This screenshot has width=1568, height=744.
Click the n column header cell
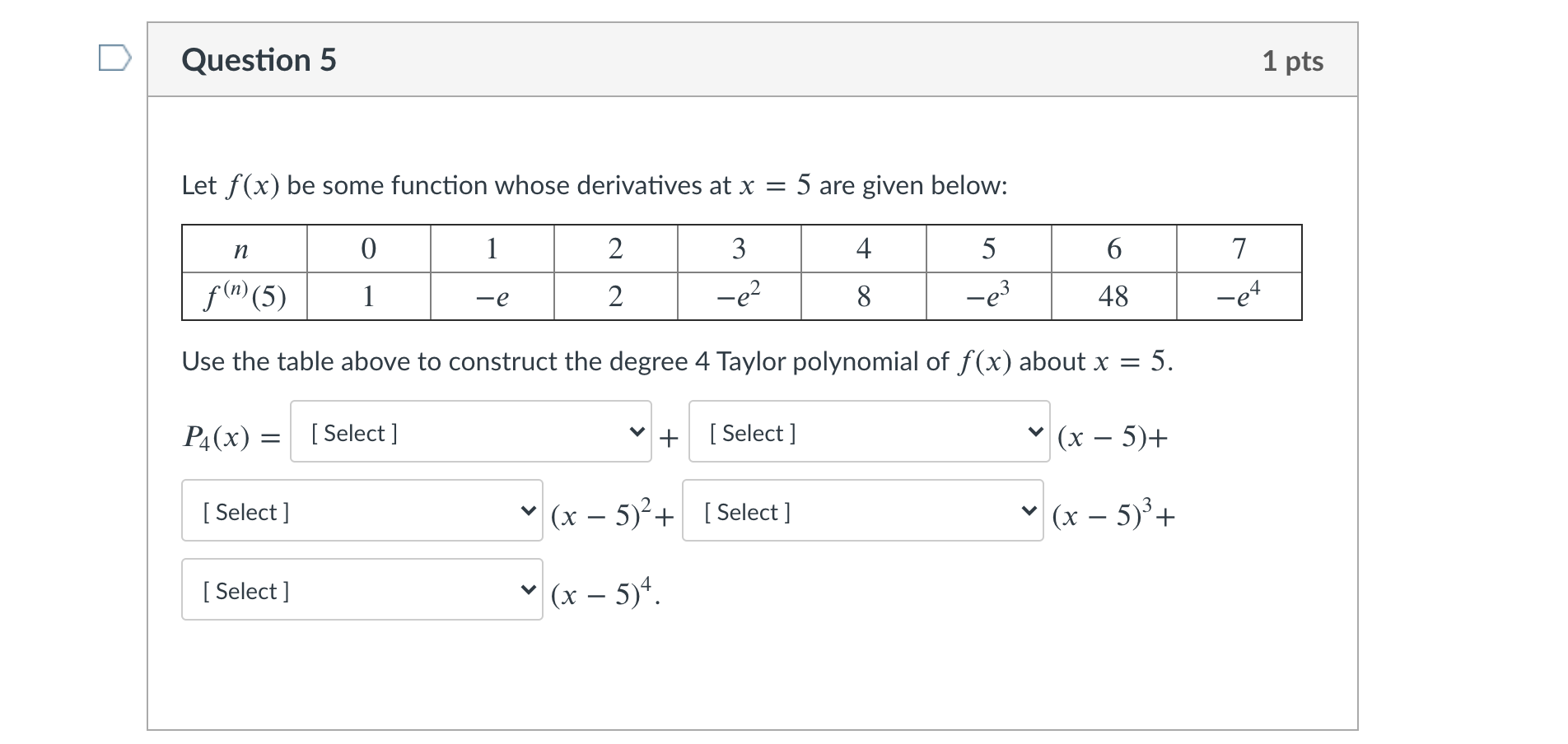tap(240, 249)
